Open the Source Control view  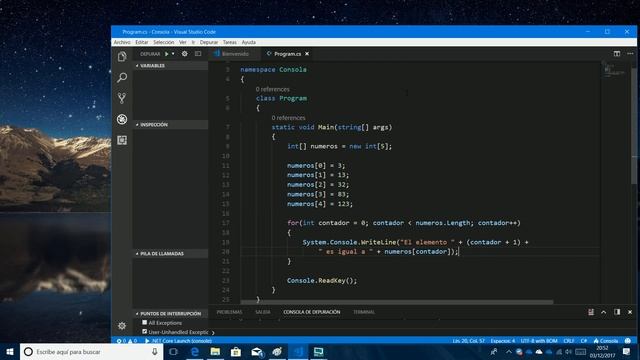[122, 98]
